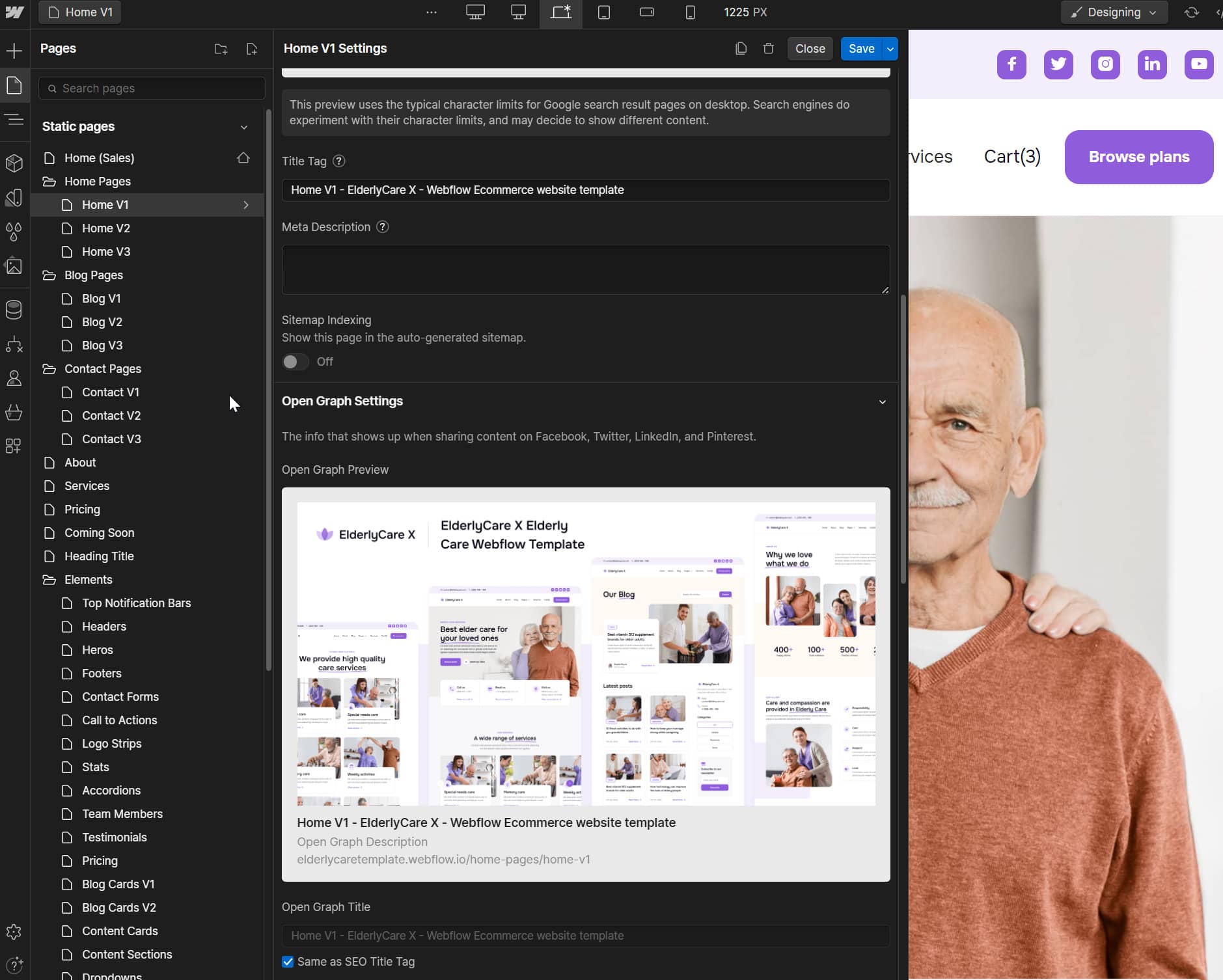Click inside the Meta Description field
This screenshot has width=1223, height=980.
584,269
